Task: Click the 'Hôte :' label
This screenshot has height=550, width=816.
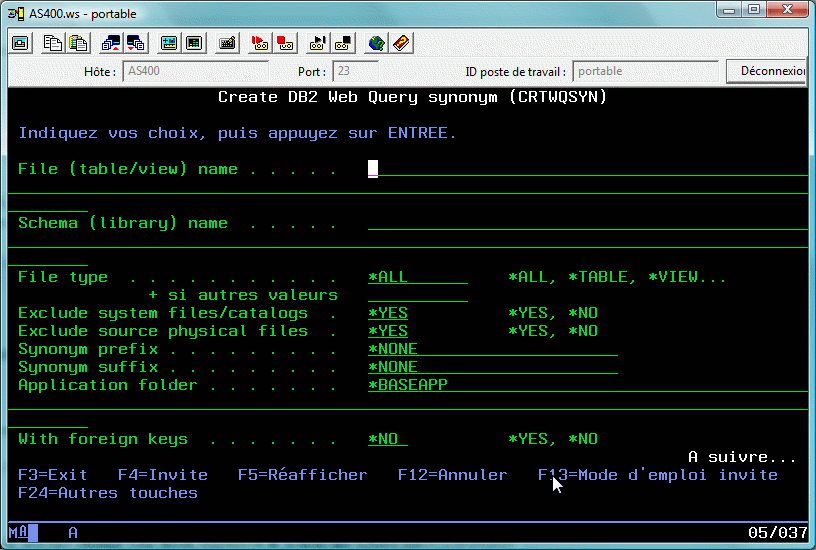Action: tap(100, 72)
